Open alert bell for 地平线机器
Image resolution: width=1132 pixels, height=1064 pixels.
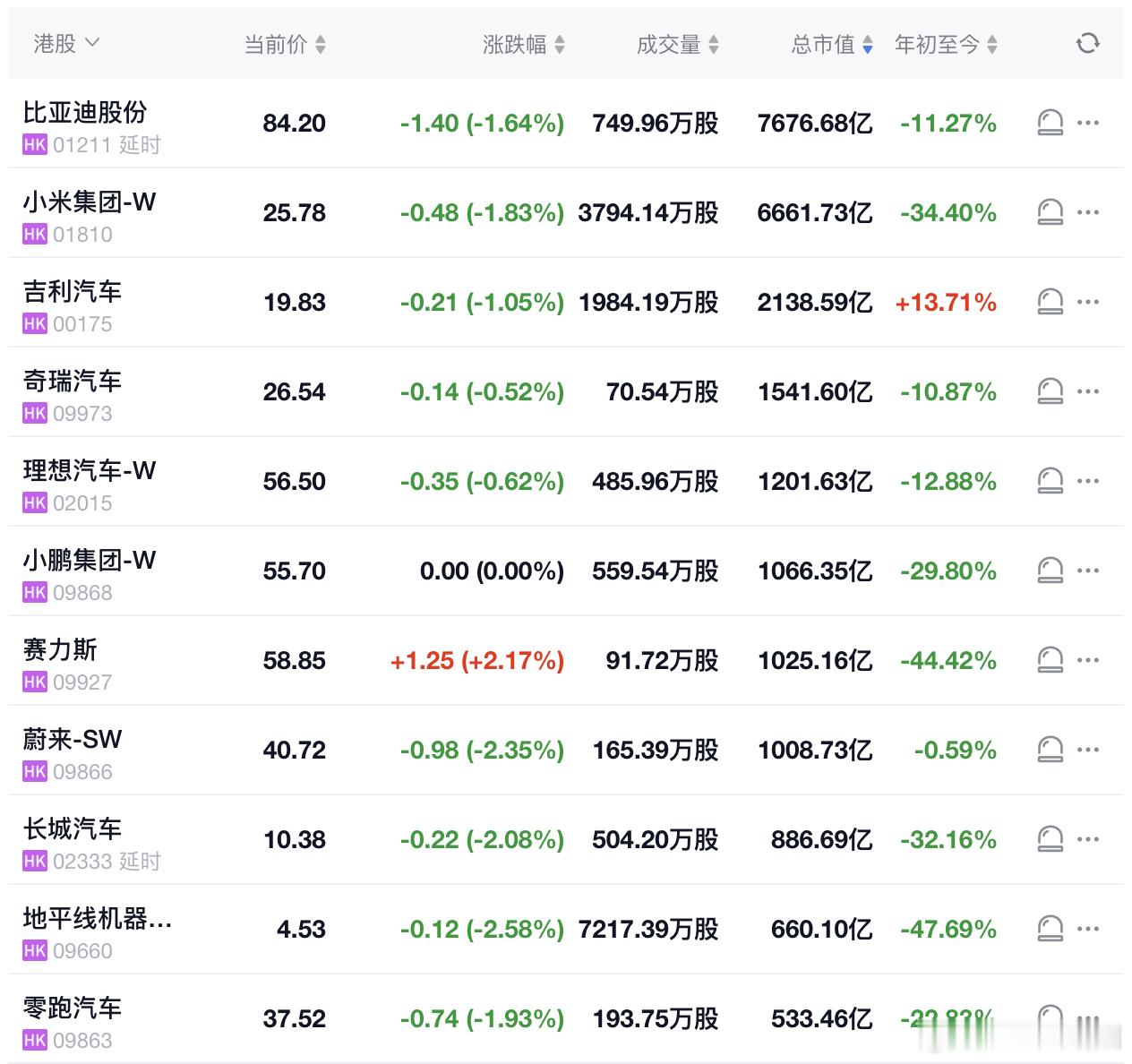click(x=1050, y=929)
